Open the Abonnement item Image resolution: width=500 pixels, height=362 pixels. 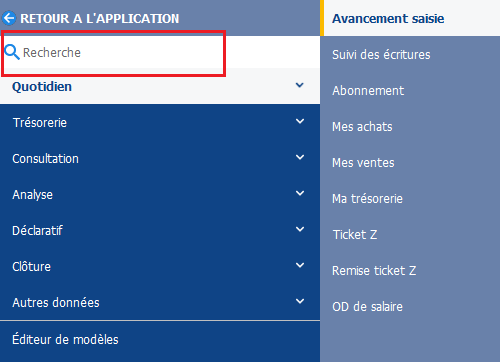(x=368, y=91)
